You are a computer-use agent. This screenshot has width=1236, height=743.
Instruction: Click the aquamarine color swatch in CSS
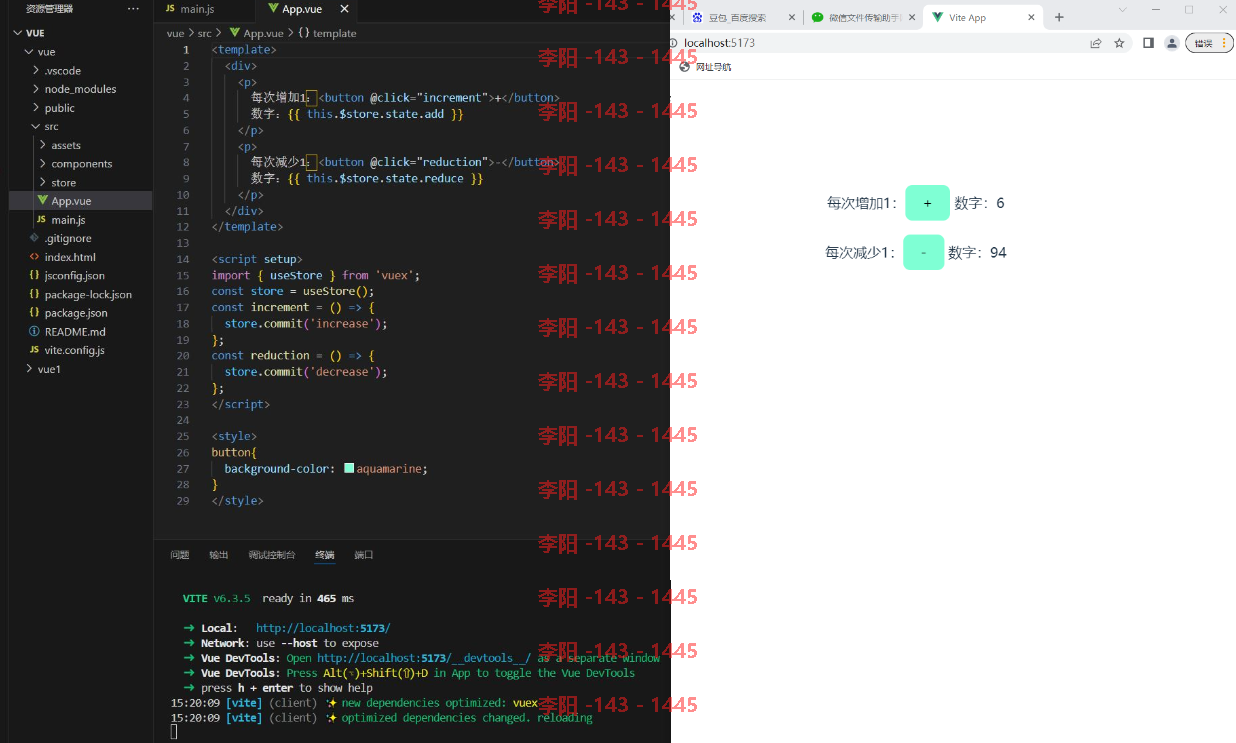(x=349, y=468)
